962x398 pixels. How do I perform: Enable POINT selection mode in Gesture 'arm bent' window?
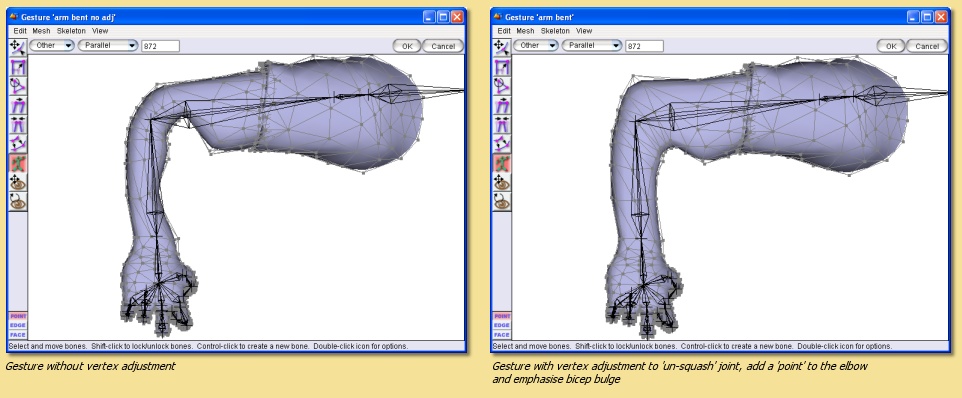coord(502,316)
